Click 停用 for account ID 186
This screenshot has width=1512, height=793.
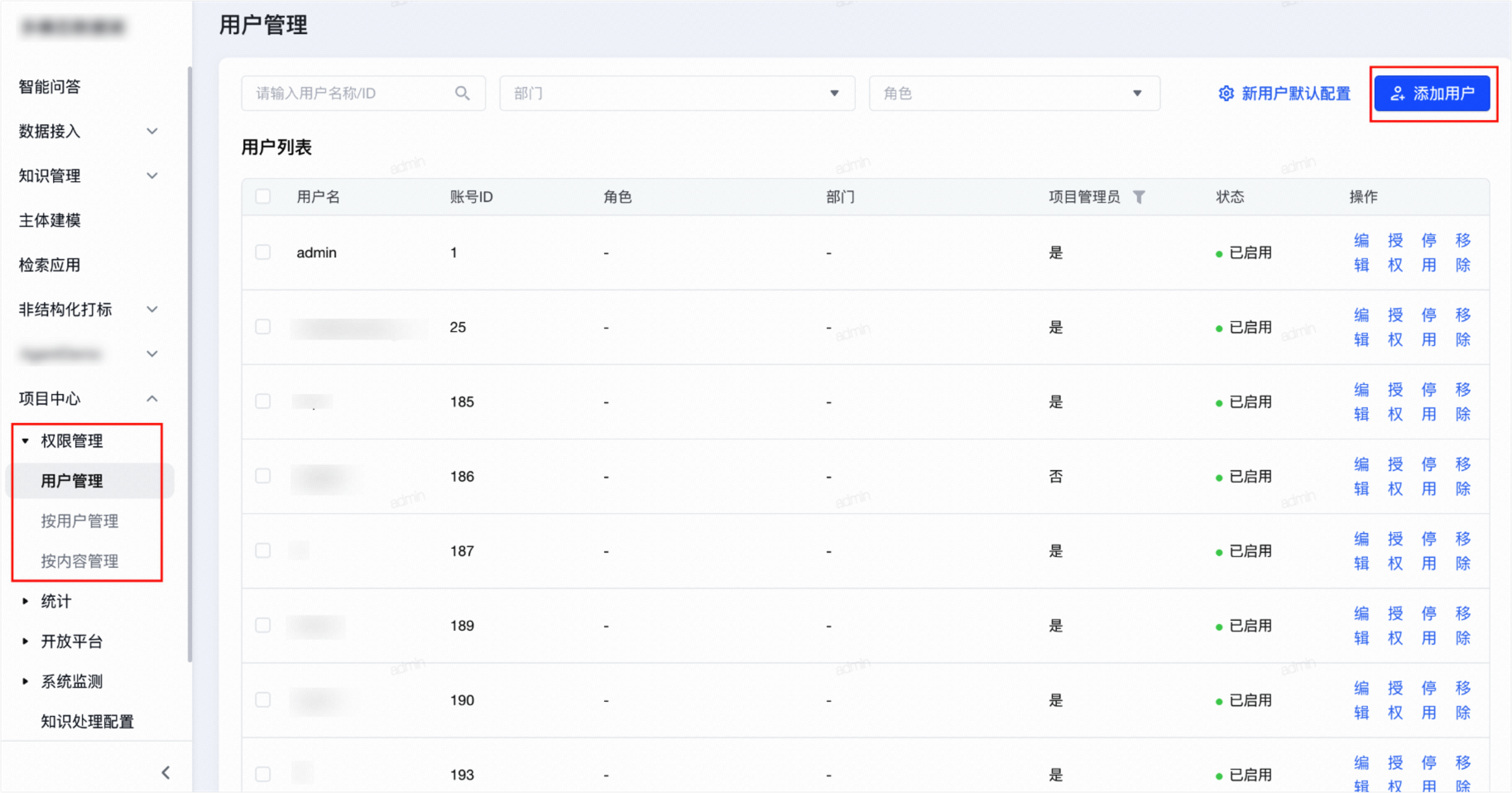(x=1429, y=476)
